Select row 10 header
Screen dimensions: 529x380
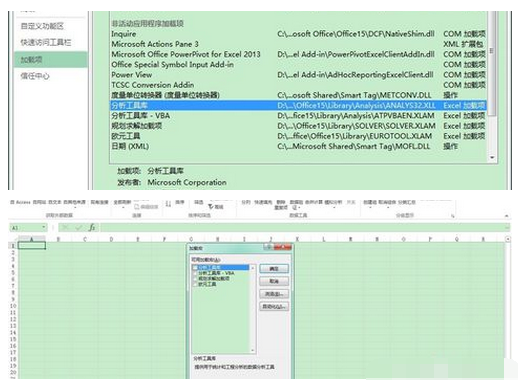click(13, 306)
